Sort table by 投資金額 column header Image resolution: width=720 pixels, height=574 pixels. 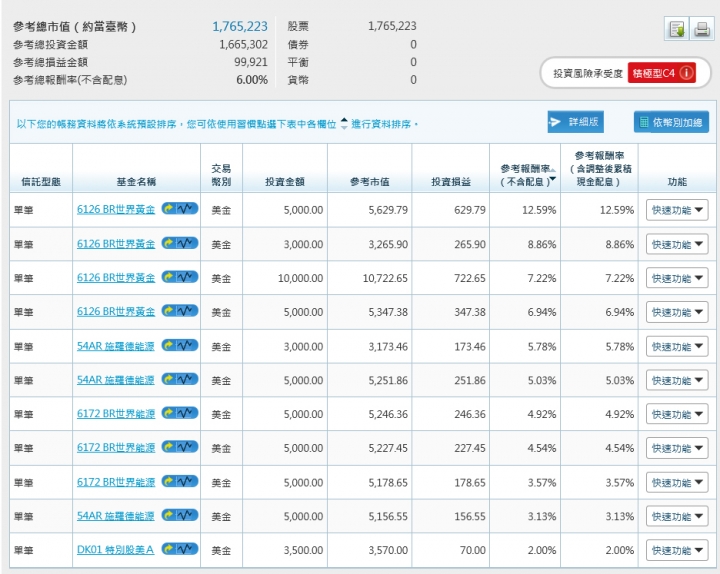tap(285, 182)
